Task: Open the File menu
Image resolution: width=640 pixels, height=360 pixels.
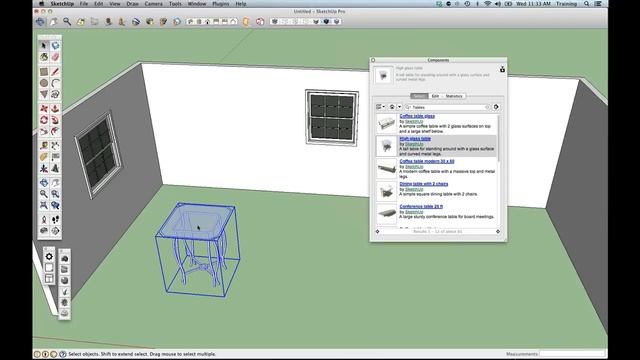Action: [x=84, y=4]
